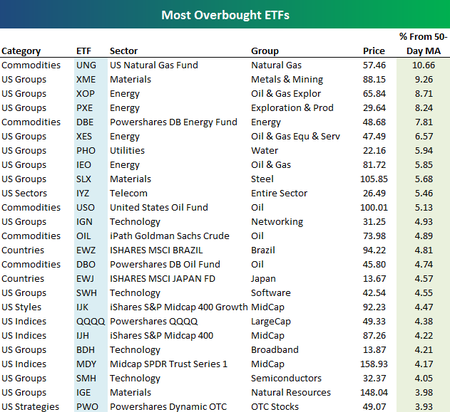Click the UNG ticker cell
The width and height of the screenshot is (450, 412).
pyautogui.click(x=86, y=65)
